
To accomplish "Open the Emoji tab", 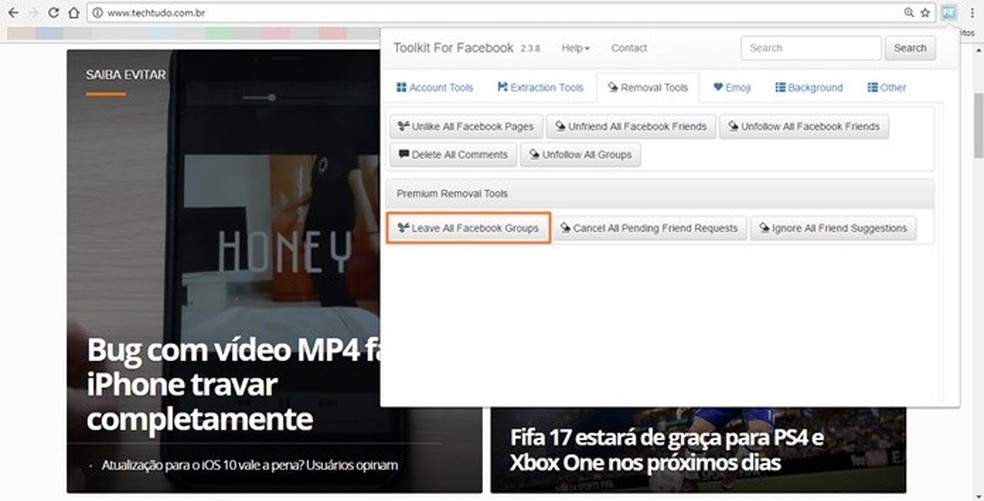I will coord(732,87).
